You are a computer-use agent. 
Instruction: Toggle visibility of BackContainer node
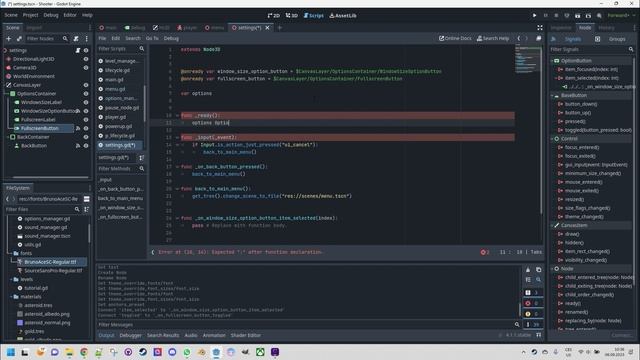[x=86, y=137]
